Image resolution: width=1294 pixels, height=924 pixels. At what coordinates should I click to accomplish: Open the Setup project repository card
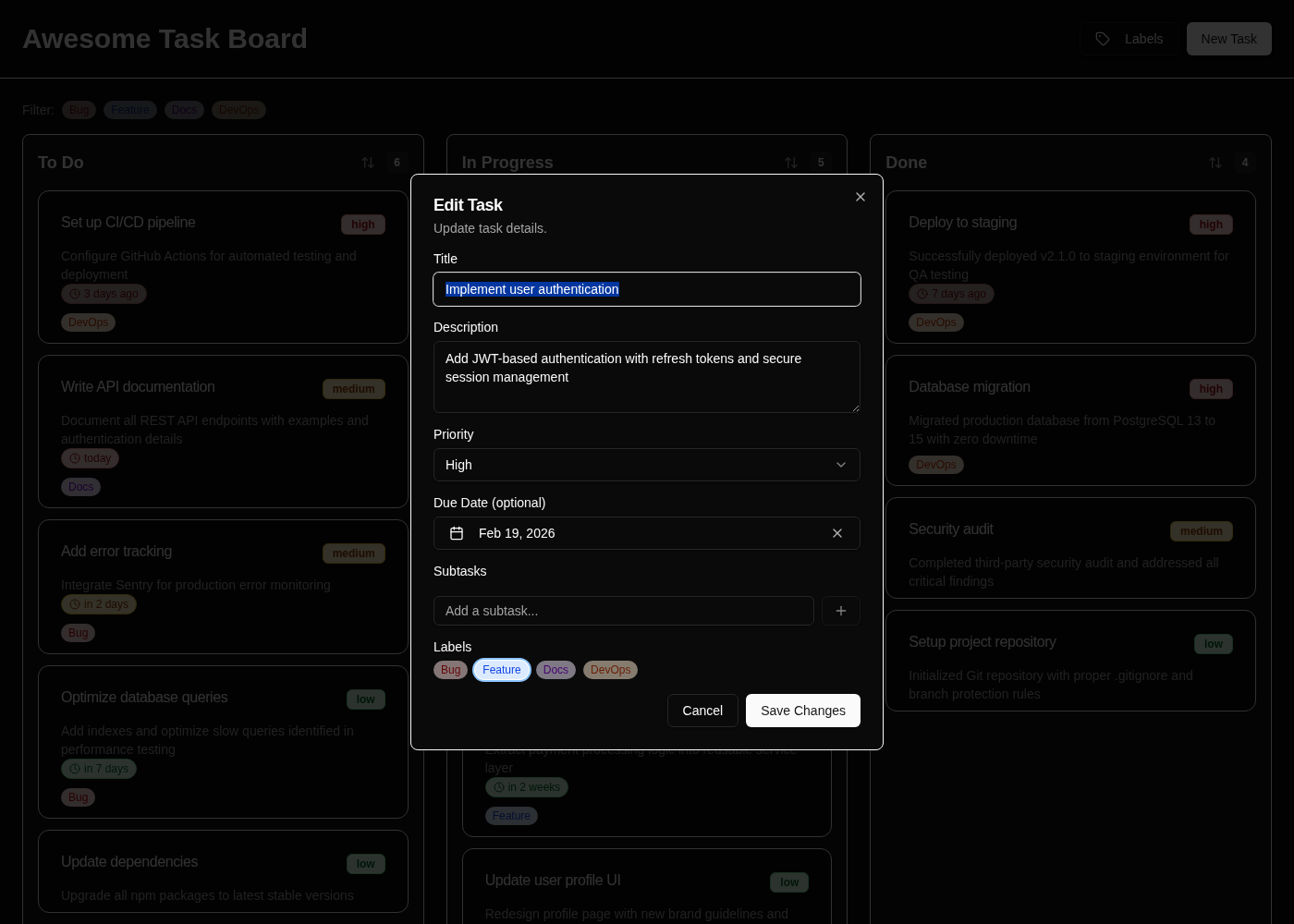(x=1070, y=661)
